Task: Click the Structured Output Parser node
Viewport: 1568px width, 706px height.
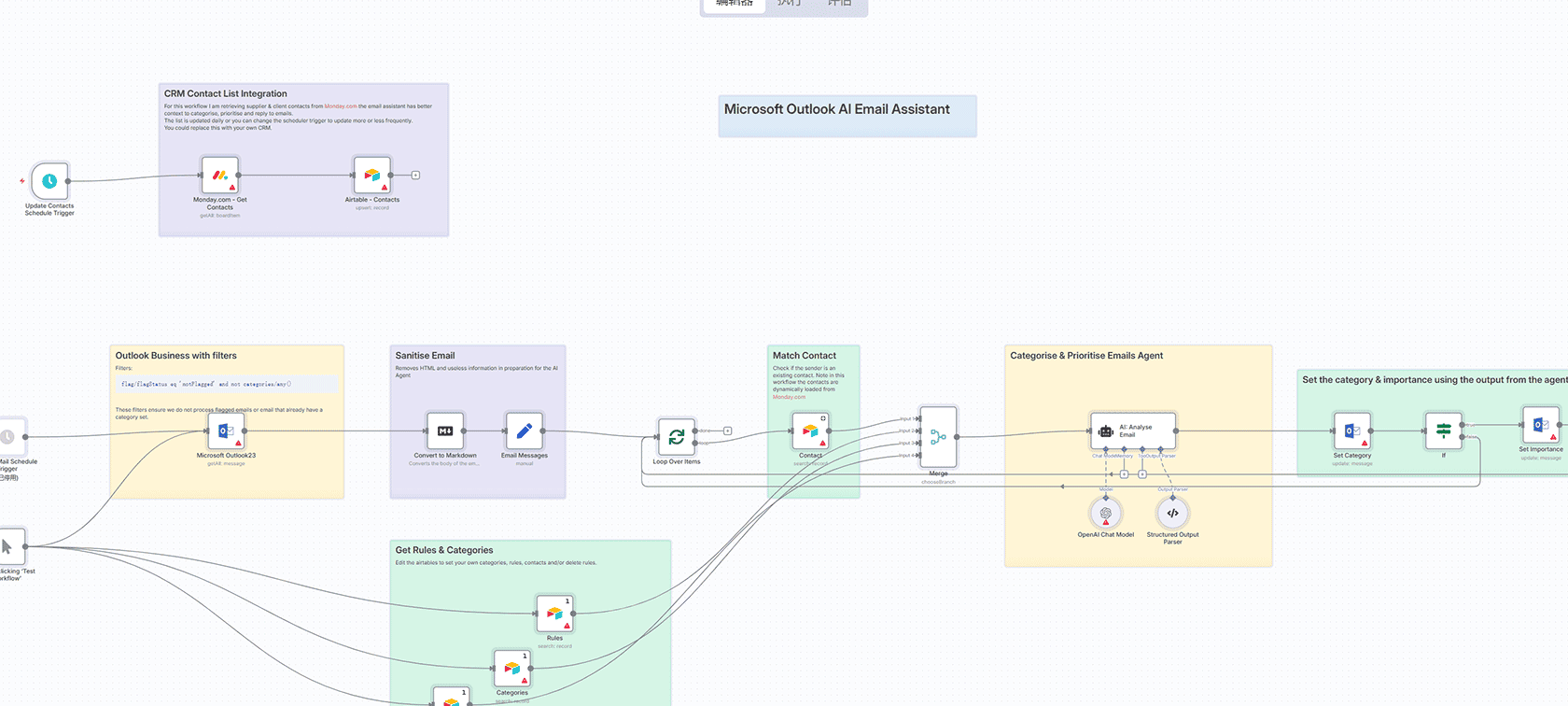Action: click(x=1172, y=513)
